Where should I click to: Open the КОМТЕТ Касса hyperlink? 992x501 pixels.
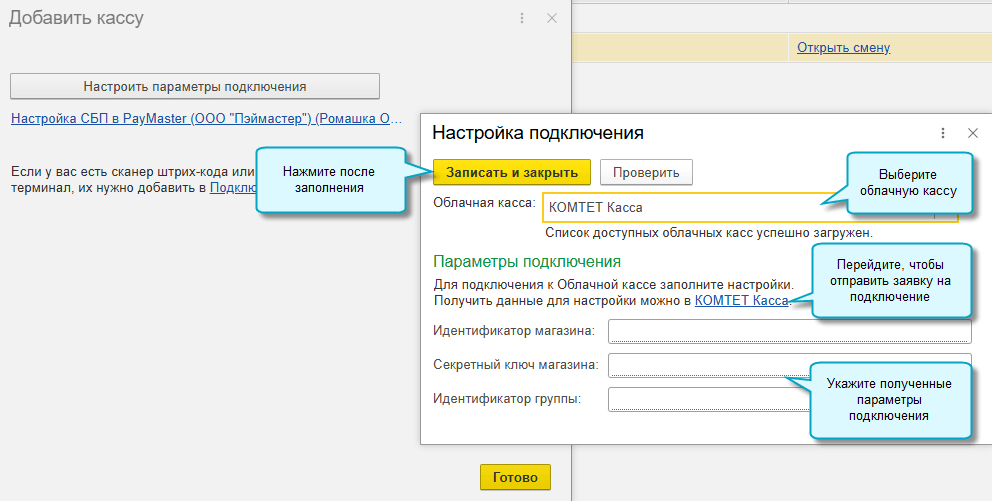pyautogui.click(x=741, y=300)
